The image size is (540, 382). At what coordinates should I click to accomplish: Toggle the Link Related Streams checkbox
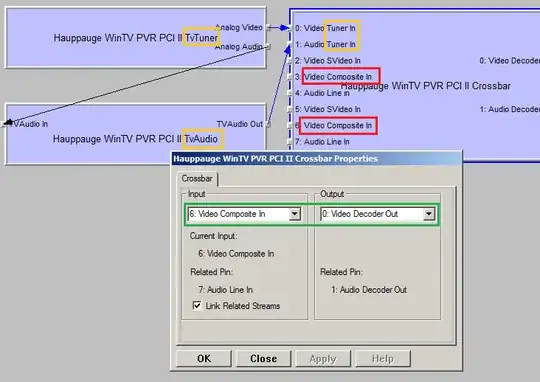(197, 306)
